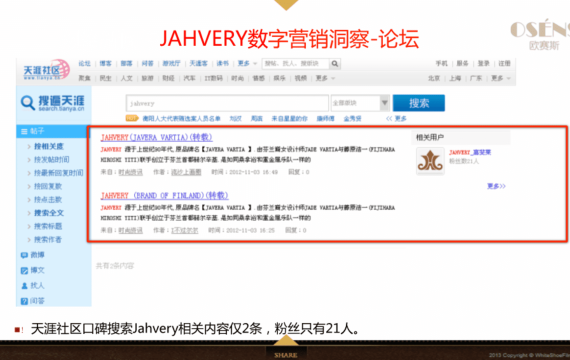The height and width of the screenshot is (360, 570).
Task: Click the 搜遍天涯 magnifier logo
Action: click(x=28, y=103)
